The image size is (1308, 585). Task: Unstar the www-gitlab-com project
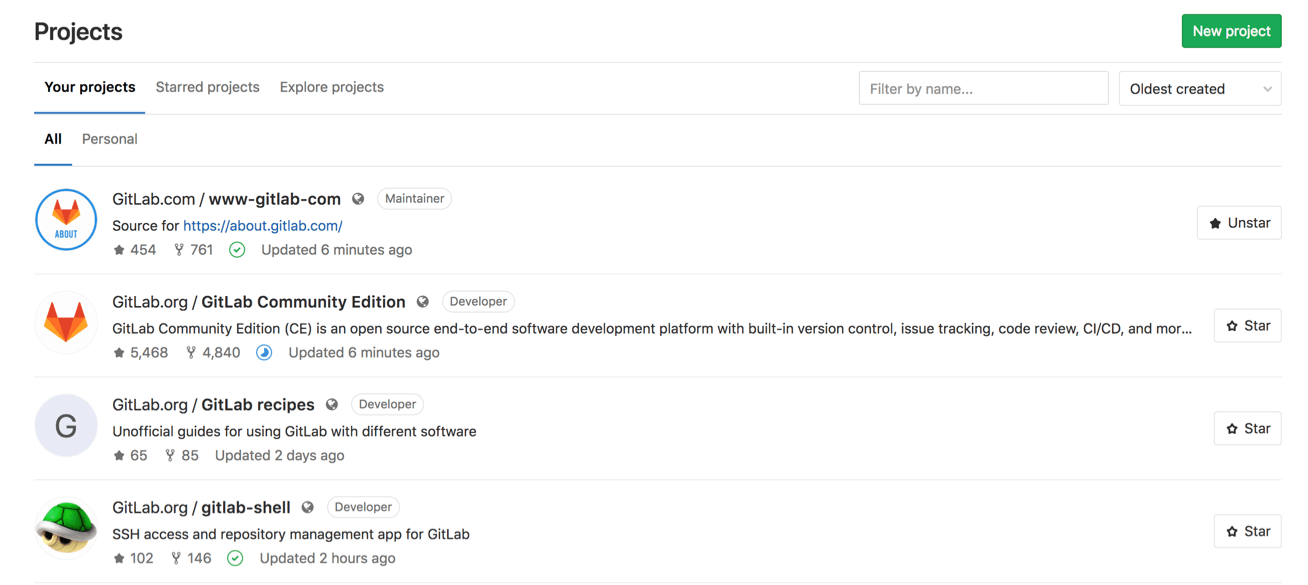(x=1239, y=222)
